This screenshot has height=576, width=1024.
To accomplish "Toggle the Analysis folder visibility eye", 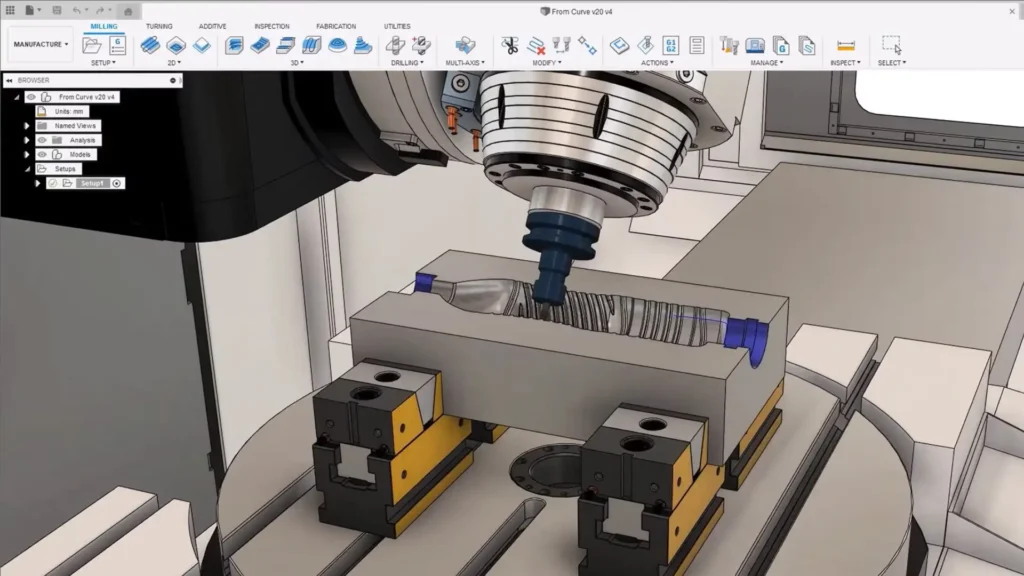I will click(41, 140).
